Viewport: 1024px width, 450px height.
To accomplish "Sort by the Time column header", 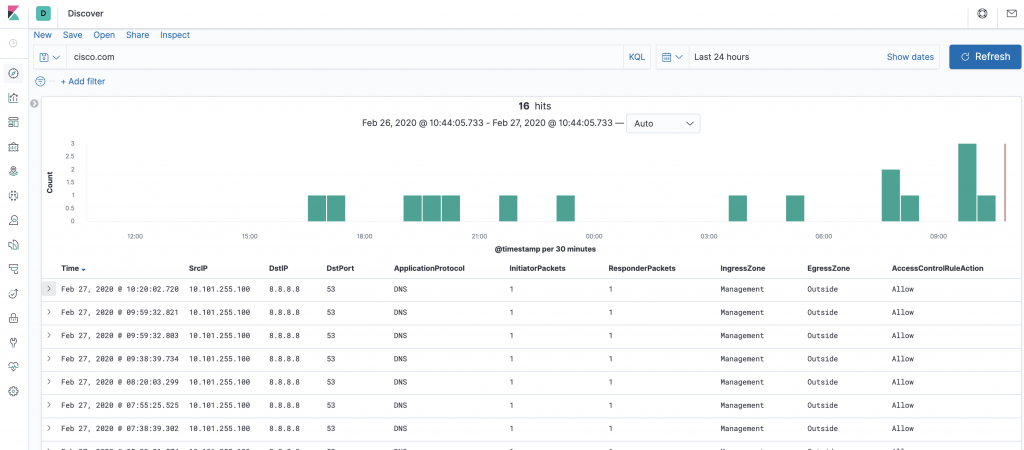I will coord(72,268).
